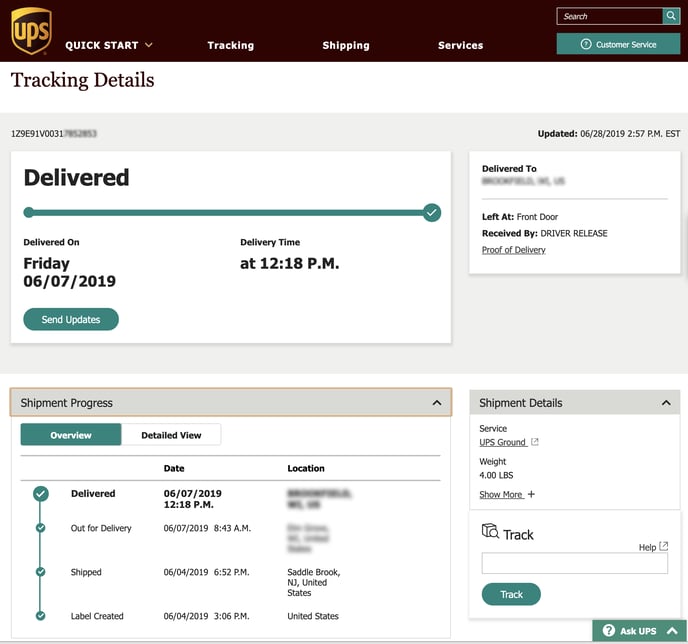Click the Out for Delivery checkmark

pyautogui.click(x=40, y=528)
